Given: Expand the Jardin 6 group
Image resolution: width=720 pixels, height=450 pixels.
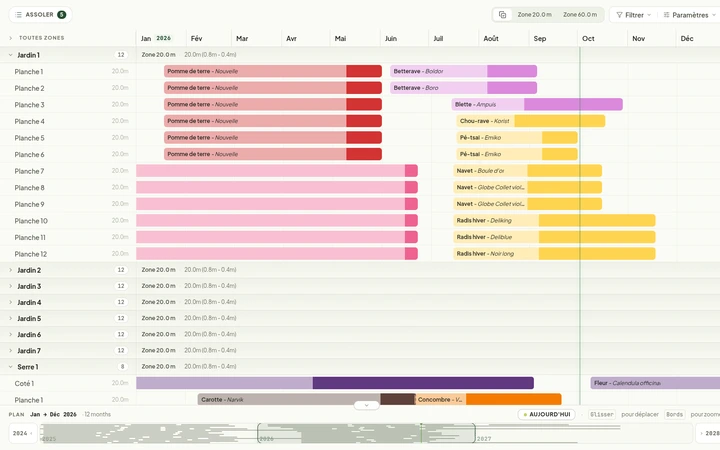Looking at the screenshot, I should 11,334.
